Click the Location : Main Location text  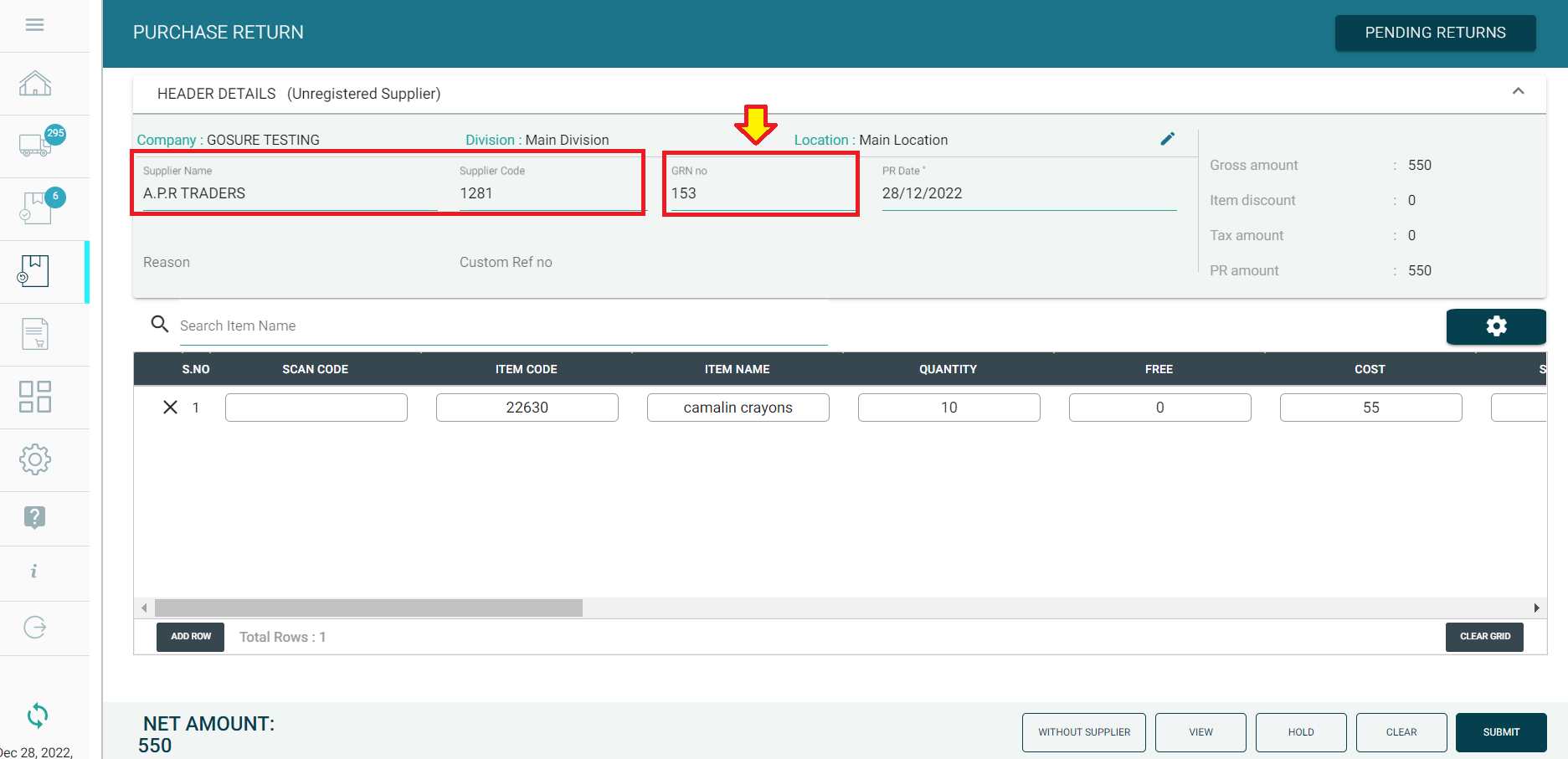[871, 141]
